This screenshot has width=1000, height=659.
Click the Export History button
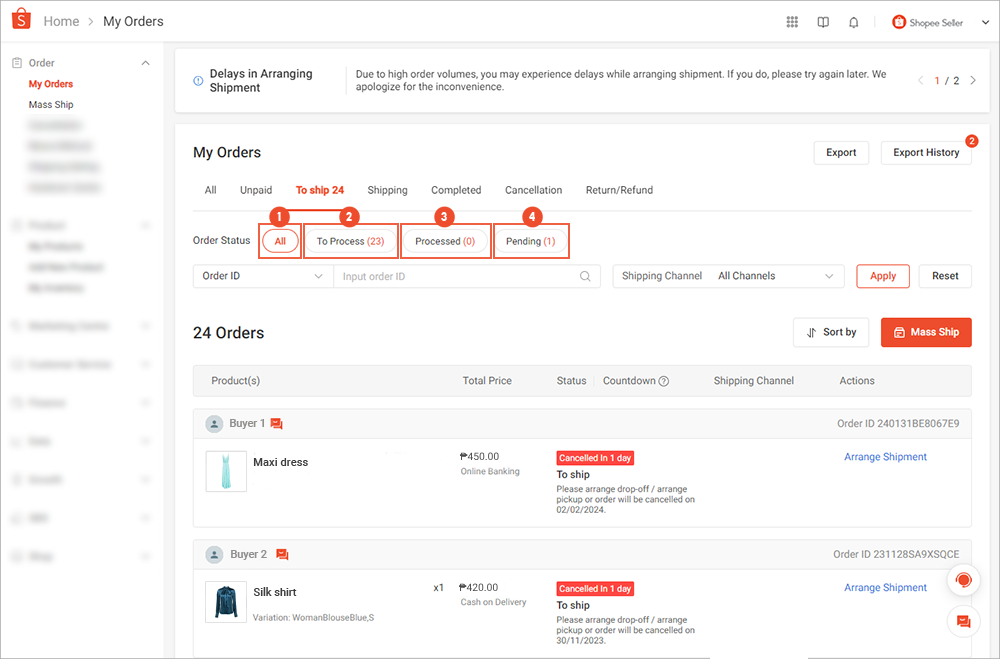926,153
